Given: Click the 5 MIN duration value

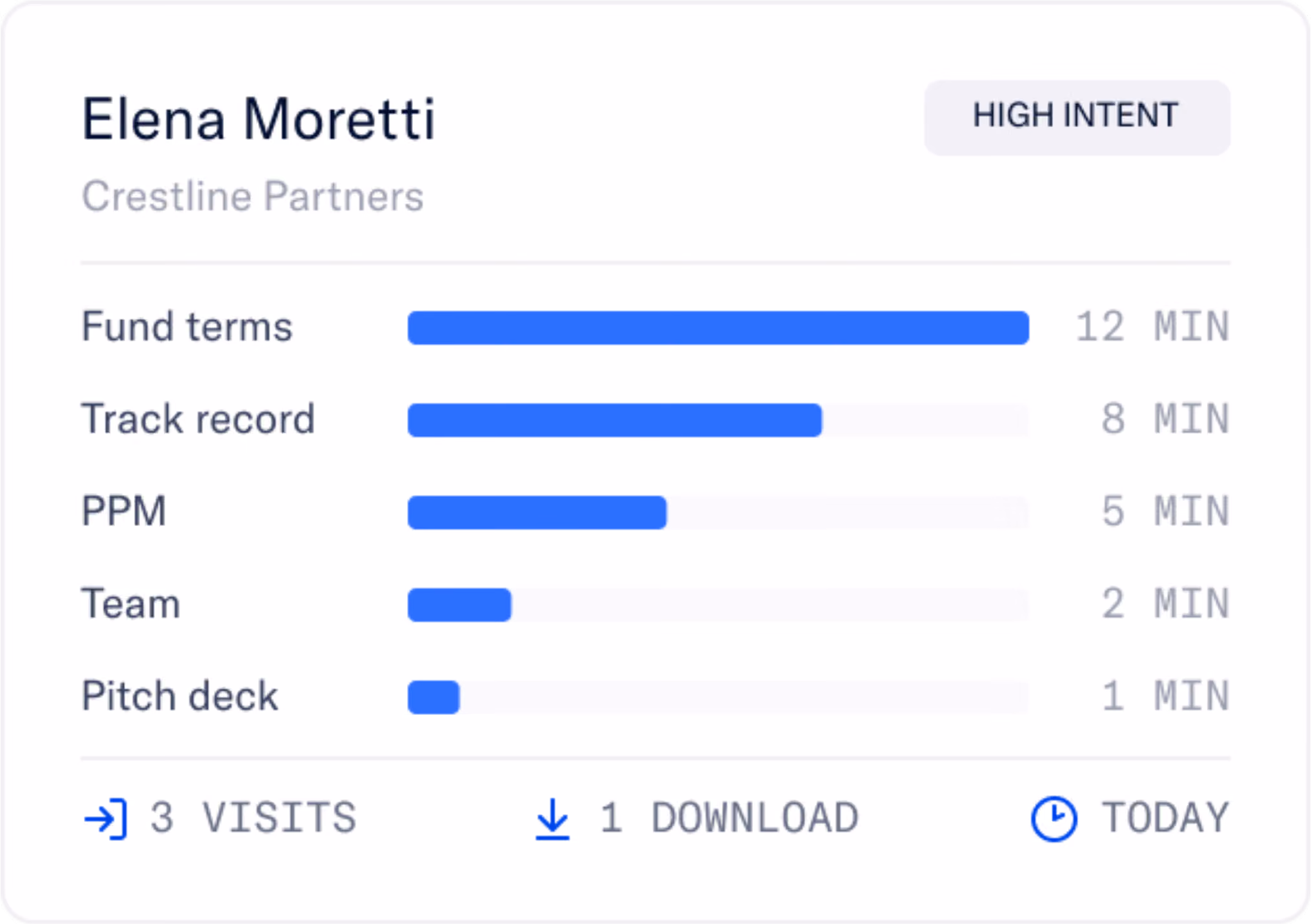Looking at the screenshot, I should (x=1165, y=511).
